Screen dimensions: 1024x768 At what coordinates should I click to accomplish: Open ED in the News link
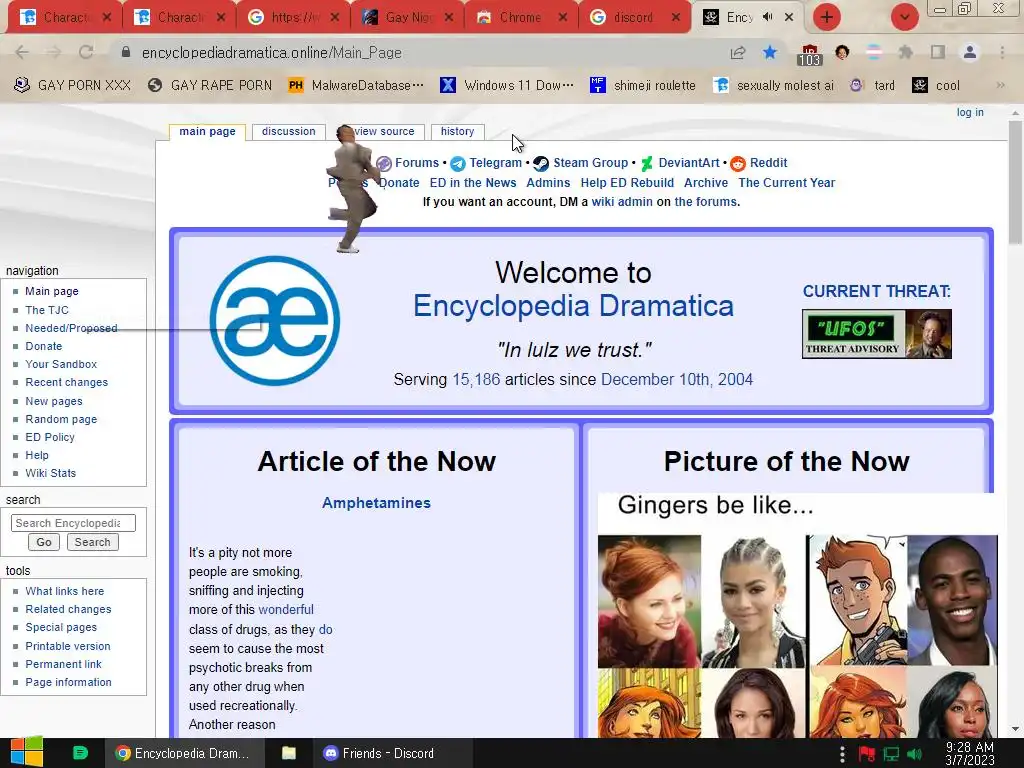point(473,183)
